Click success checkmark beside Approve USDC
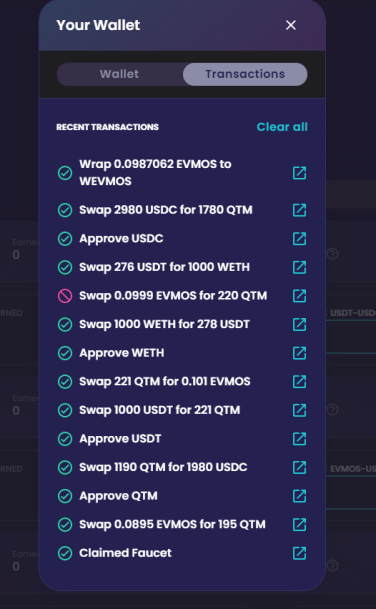Viewport: 376px width, 609px height. pyautogui.click(x=65, y=238)
